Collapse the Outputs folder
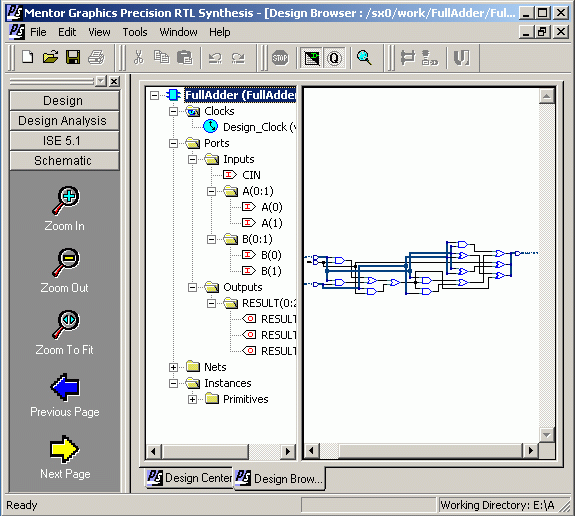The height and width of the screenshot is (516, 575). tap(193, 287)
